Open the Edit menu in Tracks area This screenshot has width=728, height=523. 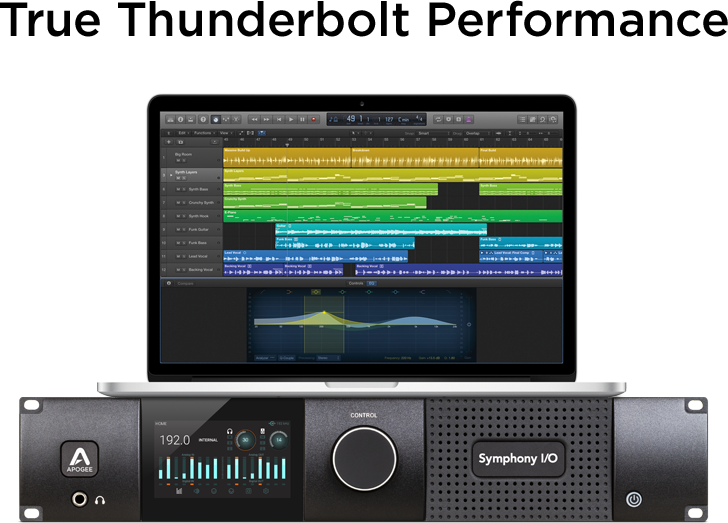point(184,133)
